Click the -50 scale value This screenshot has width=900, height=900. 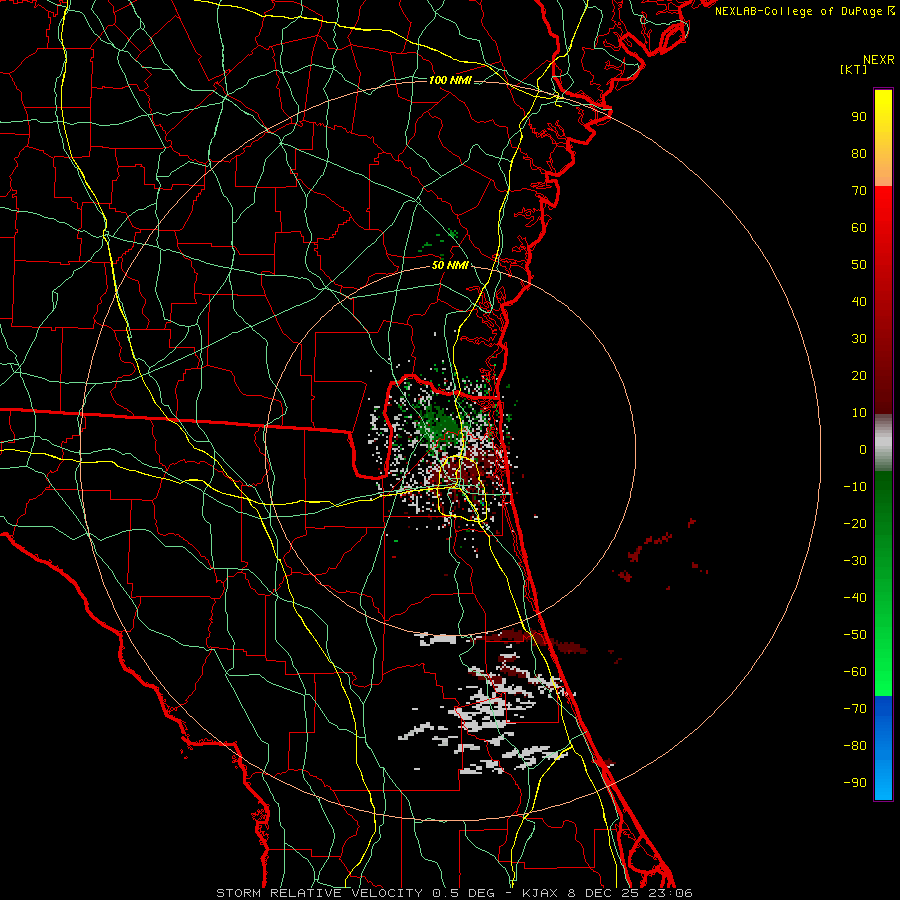pos(855,635)
